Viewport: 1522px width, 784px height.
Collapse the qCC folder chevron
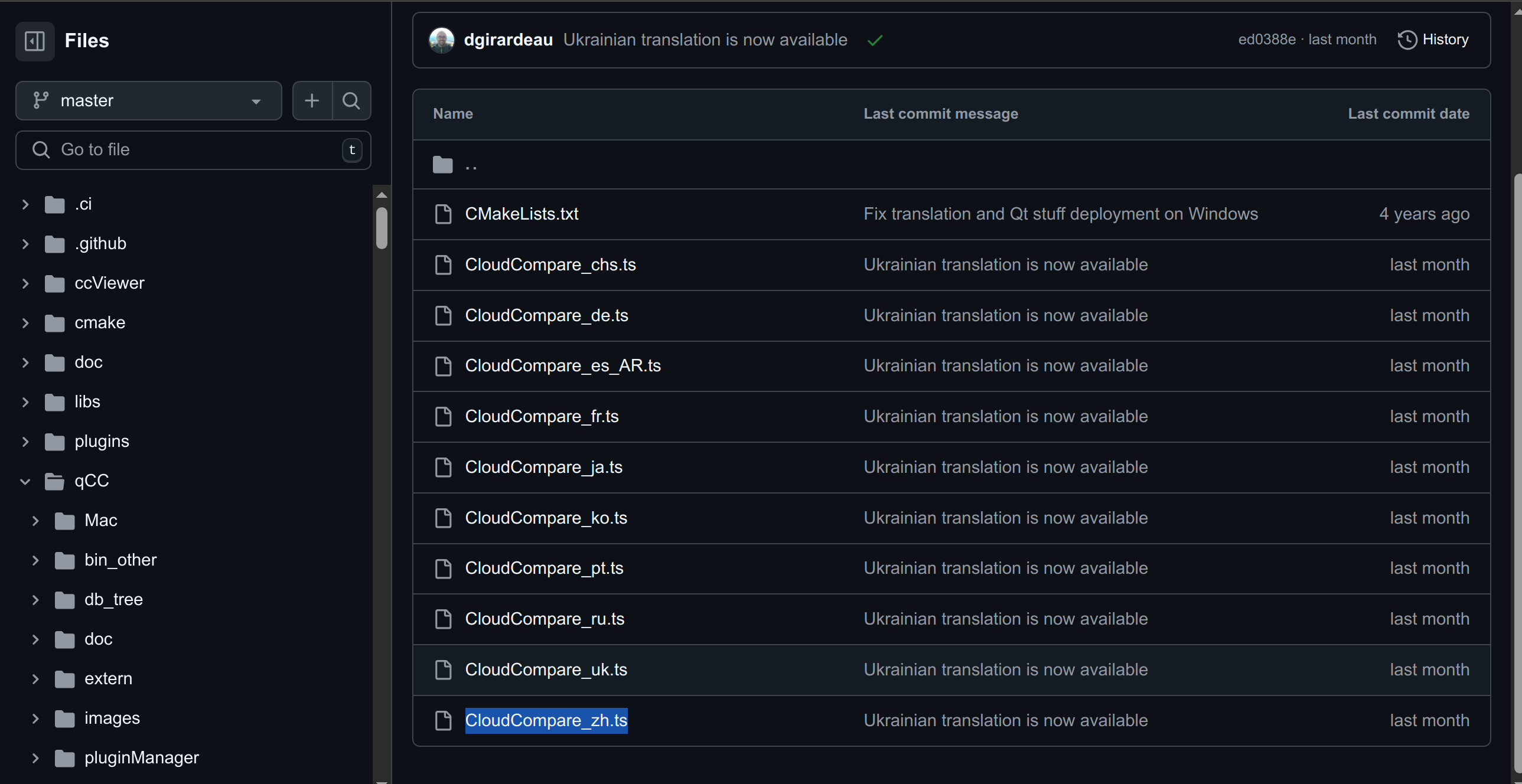[x=25, y=482]
